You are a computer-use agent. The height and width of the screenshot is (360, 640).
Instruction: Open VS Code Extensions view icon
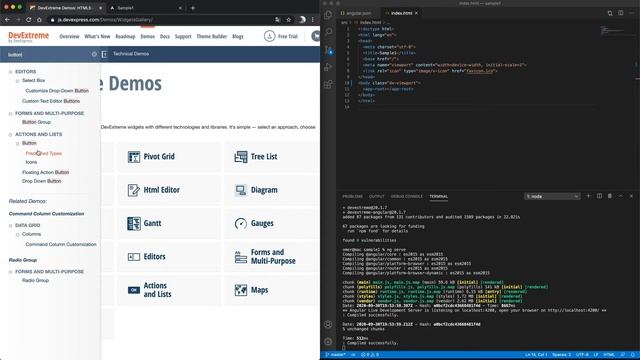pos(328,84)
